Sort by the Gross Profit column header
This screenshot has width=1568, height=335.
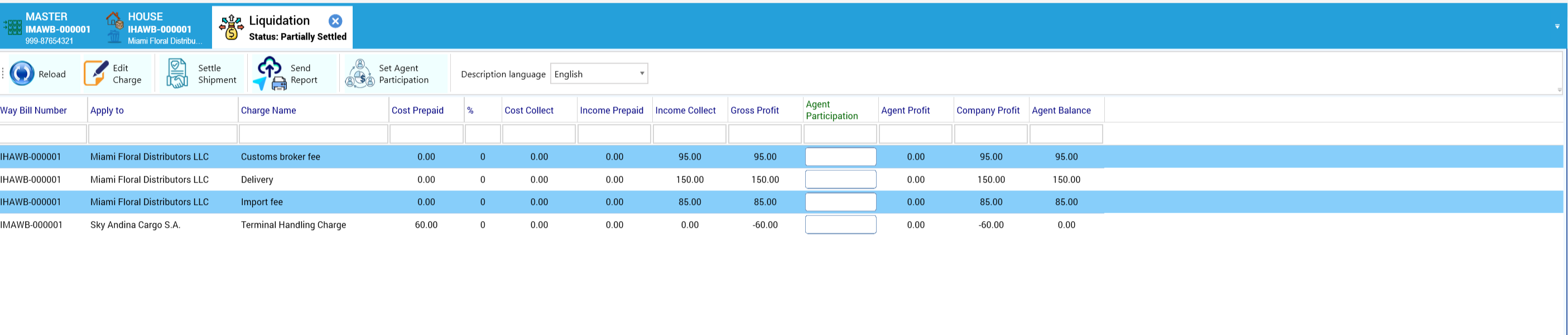click(755, 110)
